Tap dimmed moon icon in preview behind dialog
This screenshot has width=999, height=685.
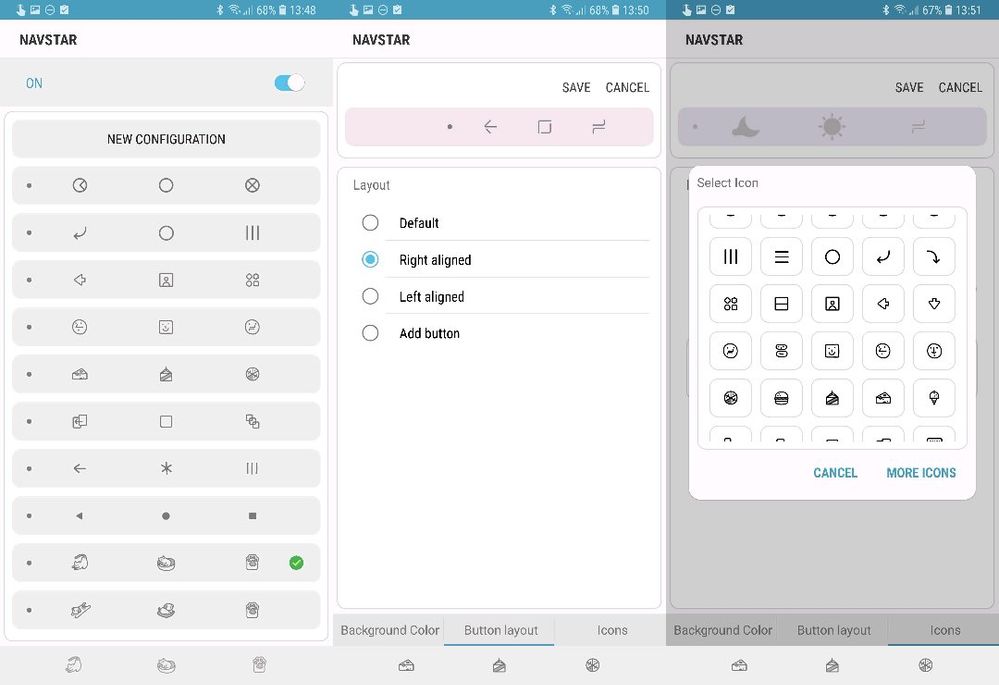(745, 127)
